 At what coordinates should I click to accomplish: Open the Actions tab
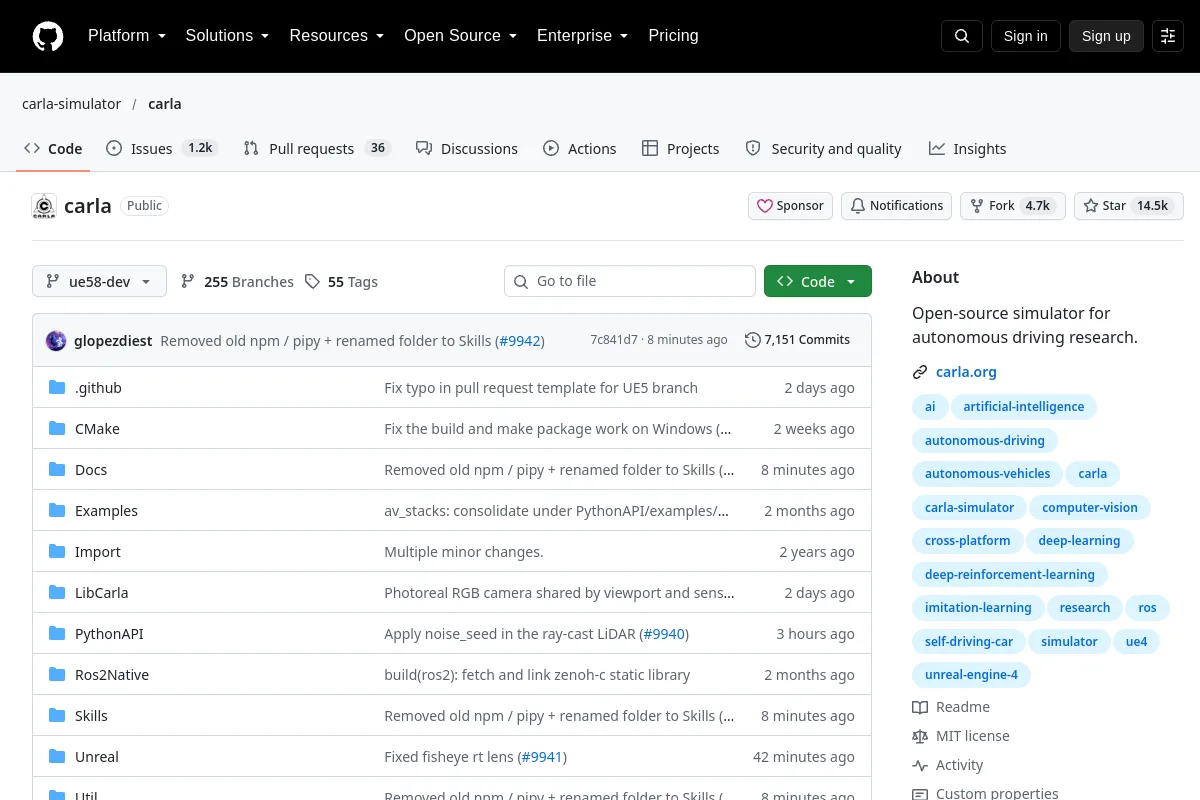click(x=580, y=148)
